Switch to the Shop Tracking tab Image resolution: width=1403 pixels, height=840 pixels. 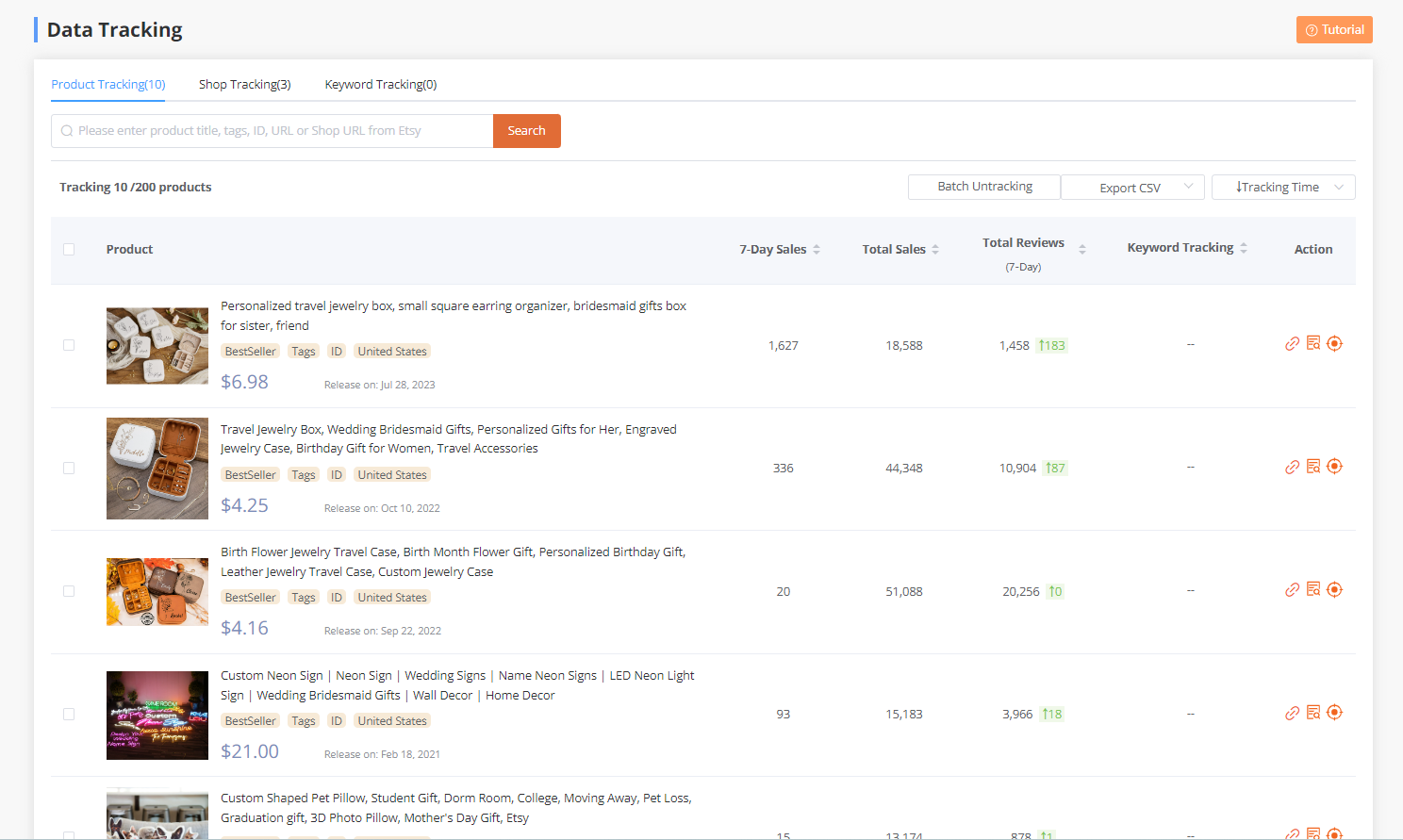(x=244, y=84)
